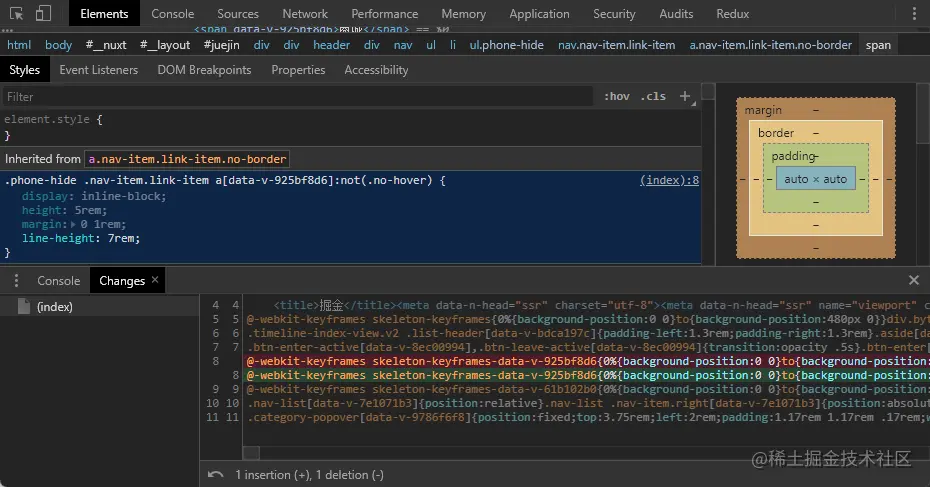Click the horizontal scrollbar thumb in diff view
The height and width of the screenshot is (487, 930).
(x=251, y=453)
